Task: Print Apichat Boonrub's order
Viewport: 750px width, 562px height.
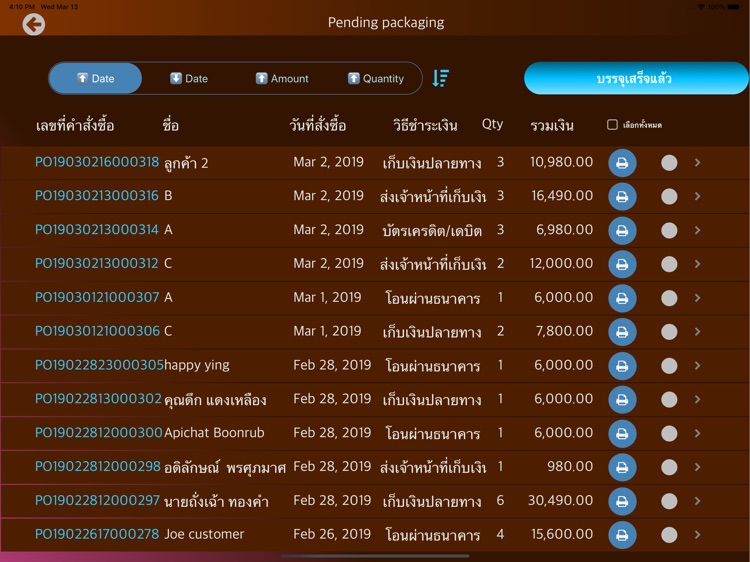Action: (622, 433)
